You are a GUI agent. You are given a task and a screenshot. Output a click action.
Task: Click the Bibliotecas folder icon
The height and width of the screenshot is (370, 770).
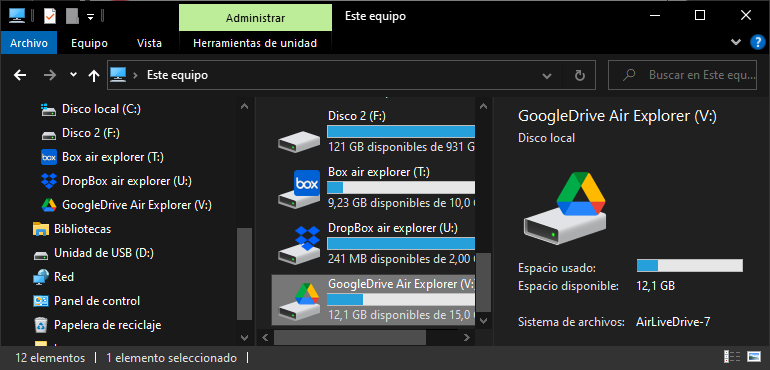coord(41,229)
